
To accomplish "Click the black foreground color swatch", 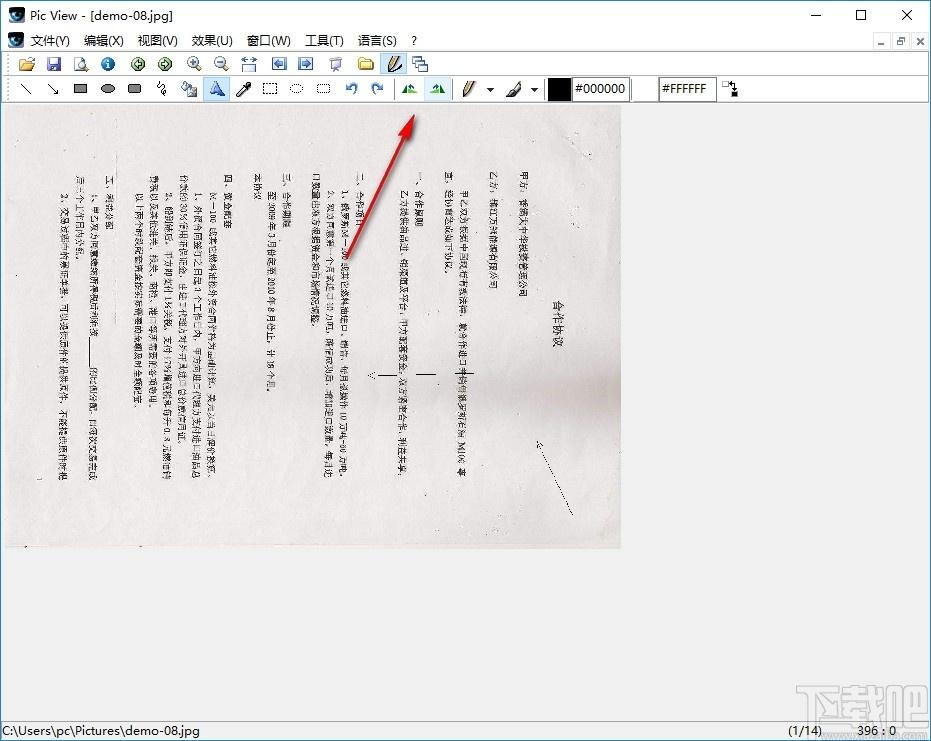I will click(x=559, y=89).
